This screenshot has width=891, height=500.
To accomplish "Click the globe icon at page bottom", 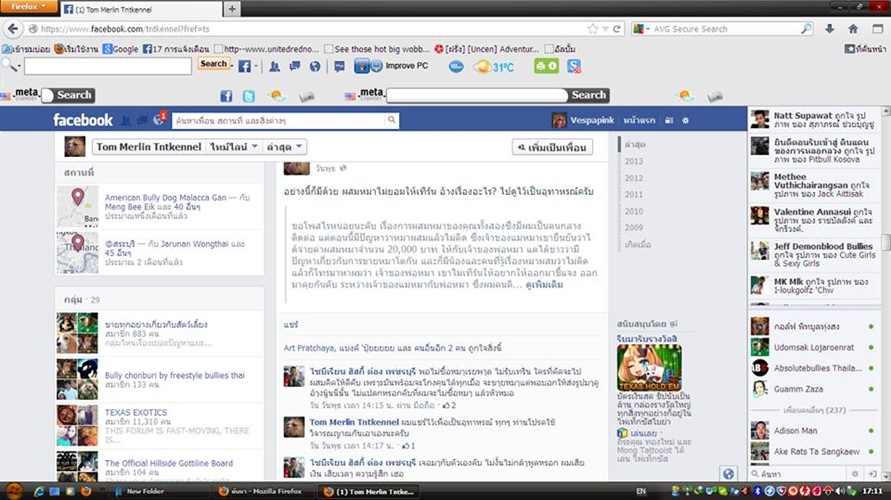I will 728,473.
